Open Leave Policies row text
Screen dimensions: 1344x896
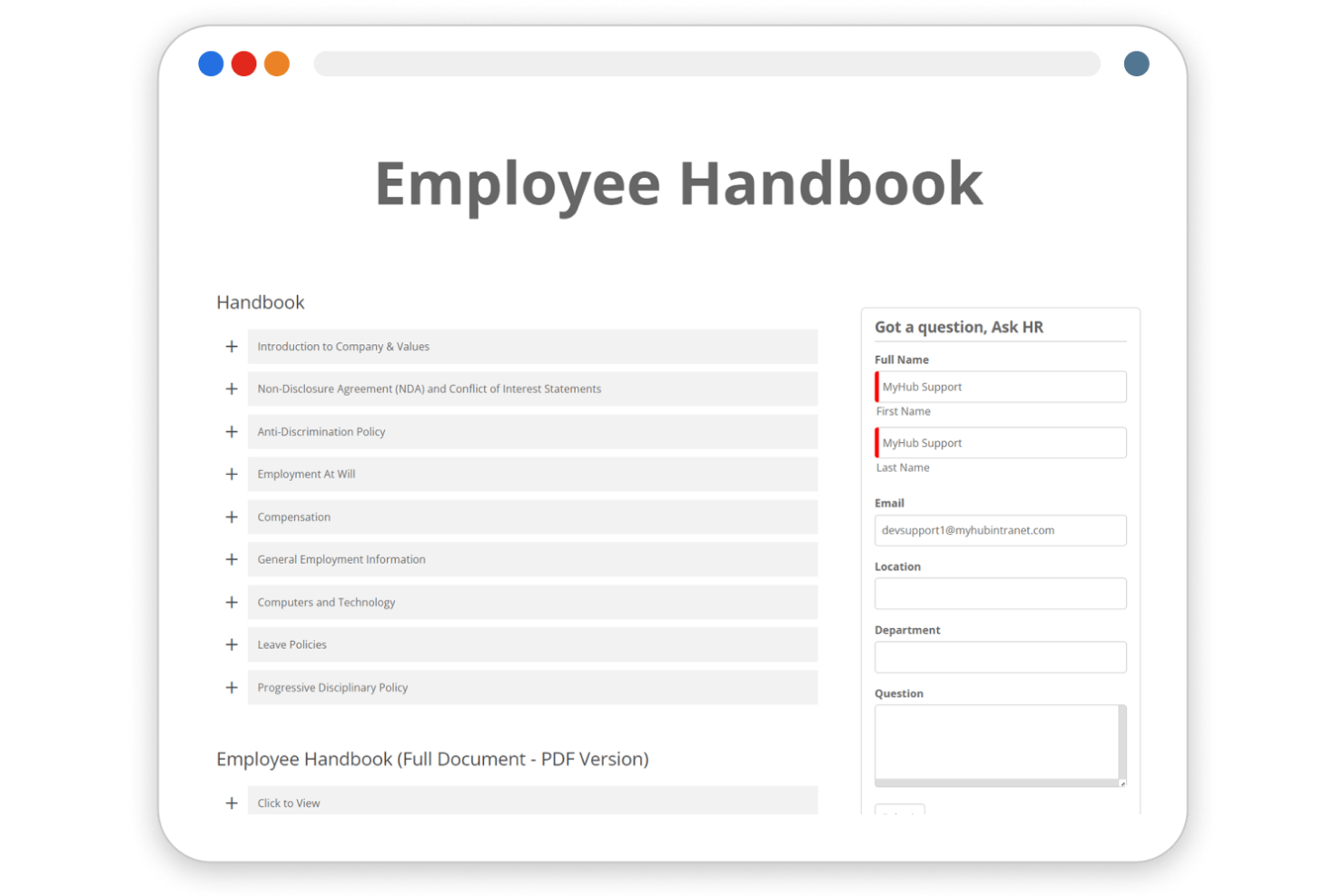292,645
